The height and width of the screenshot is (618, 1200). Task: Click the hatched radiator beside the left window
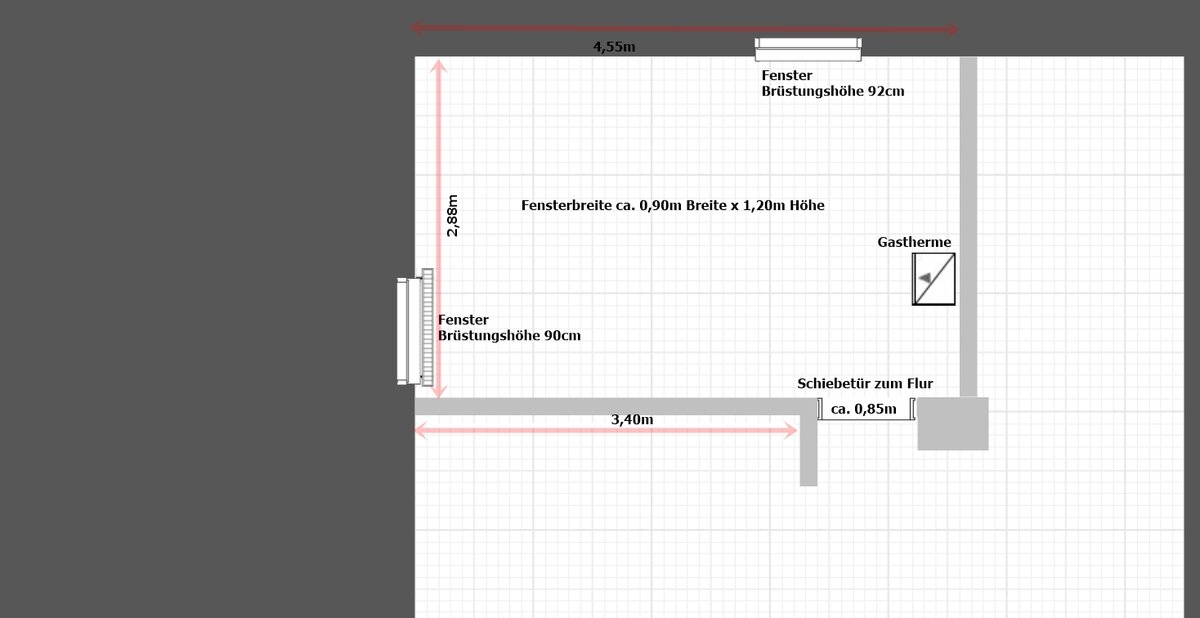point(427,327)
